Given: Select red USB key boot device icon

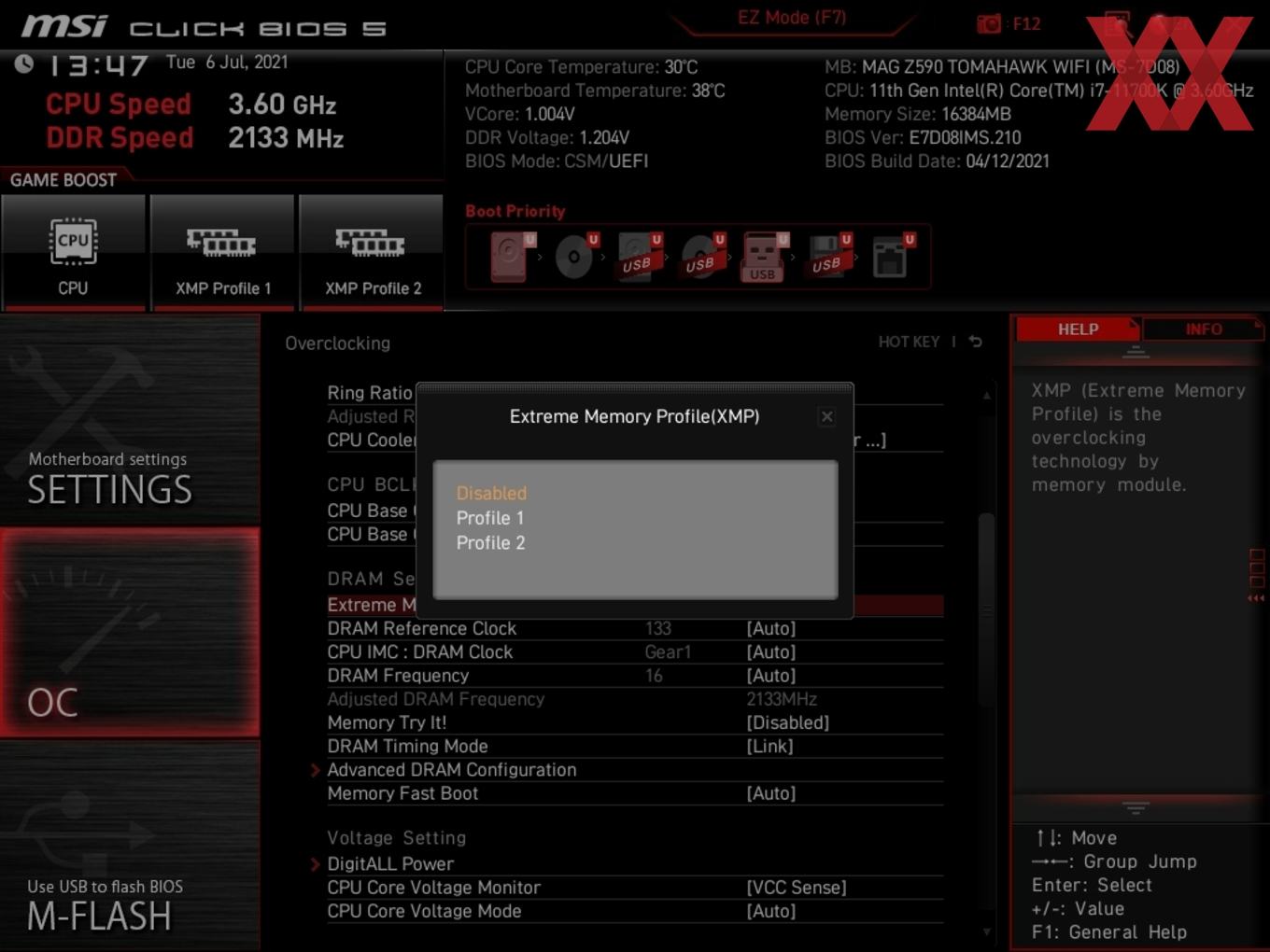Looking at the screenshot, I should (763, 258).
